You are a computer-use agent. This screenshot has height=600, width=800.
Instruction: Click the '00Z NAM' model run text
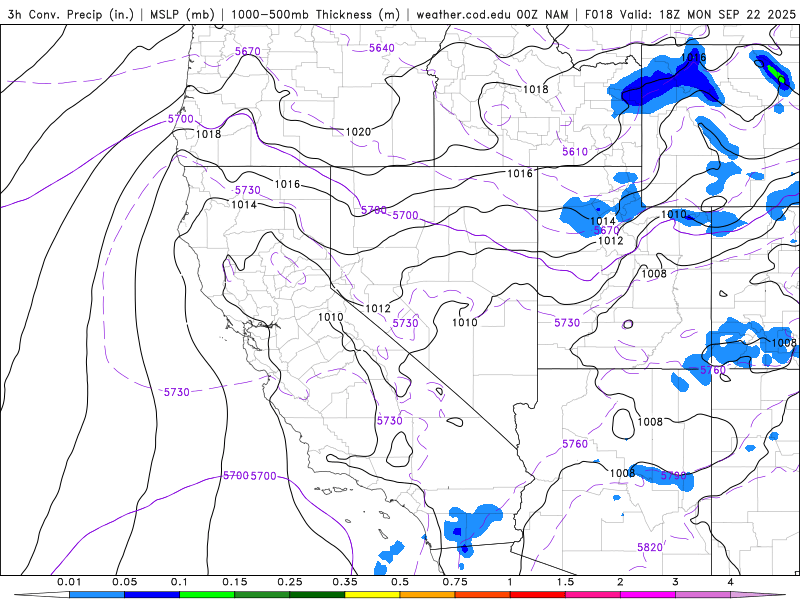pyautogui.click(x=543, y=15)
